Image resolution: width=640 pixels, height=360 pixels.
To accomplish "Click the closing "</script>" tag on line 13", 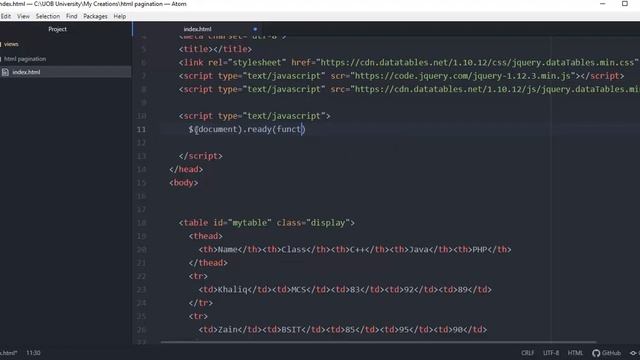I will tap(201, 156).
